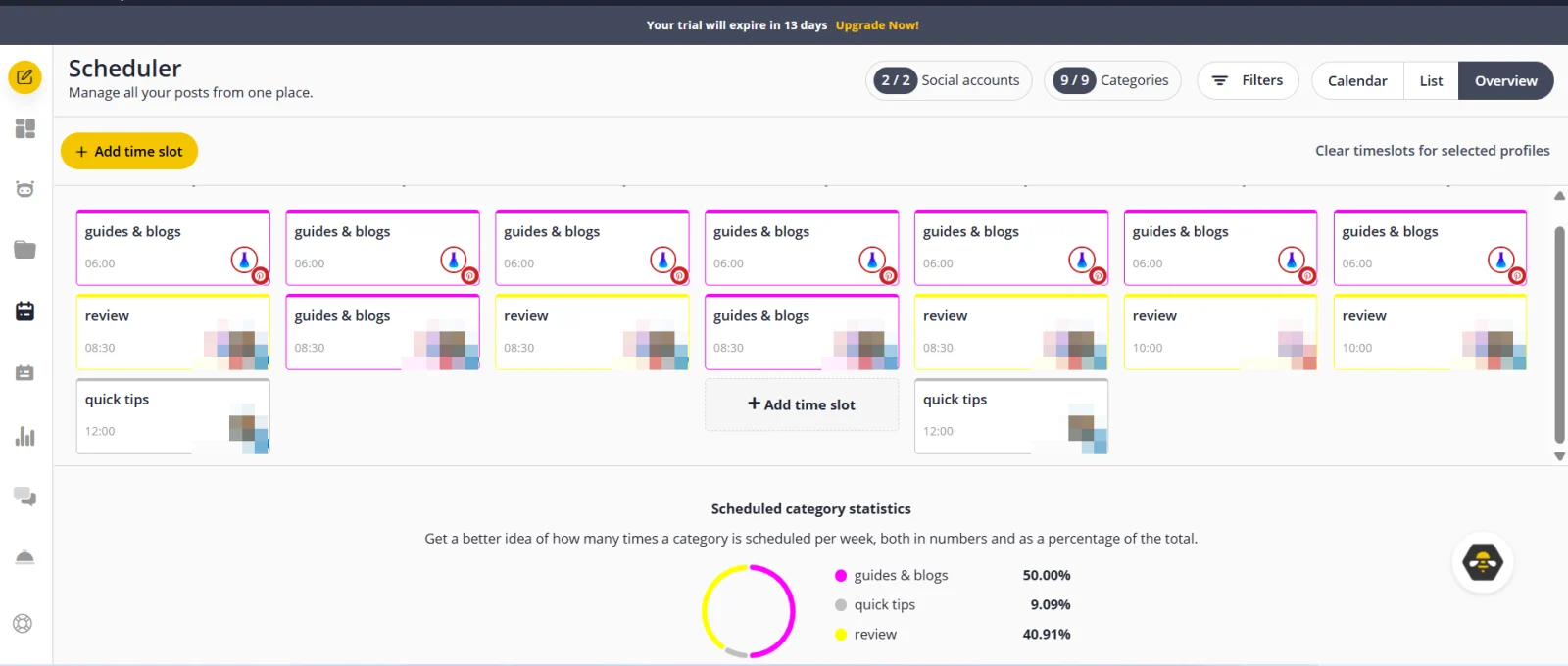Click 'Your trial will expire in 13 days' text

click(736, 25)
